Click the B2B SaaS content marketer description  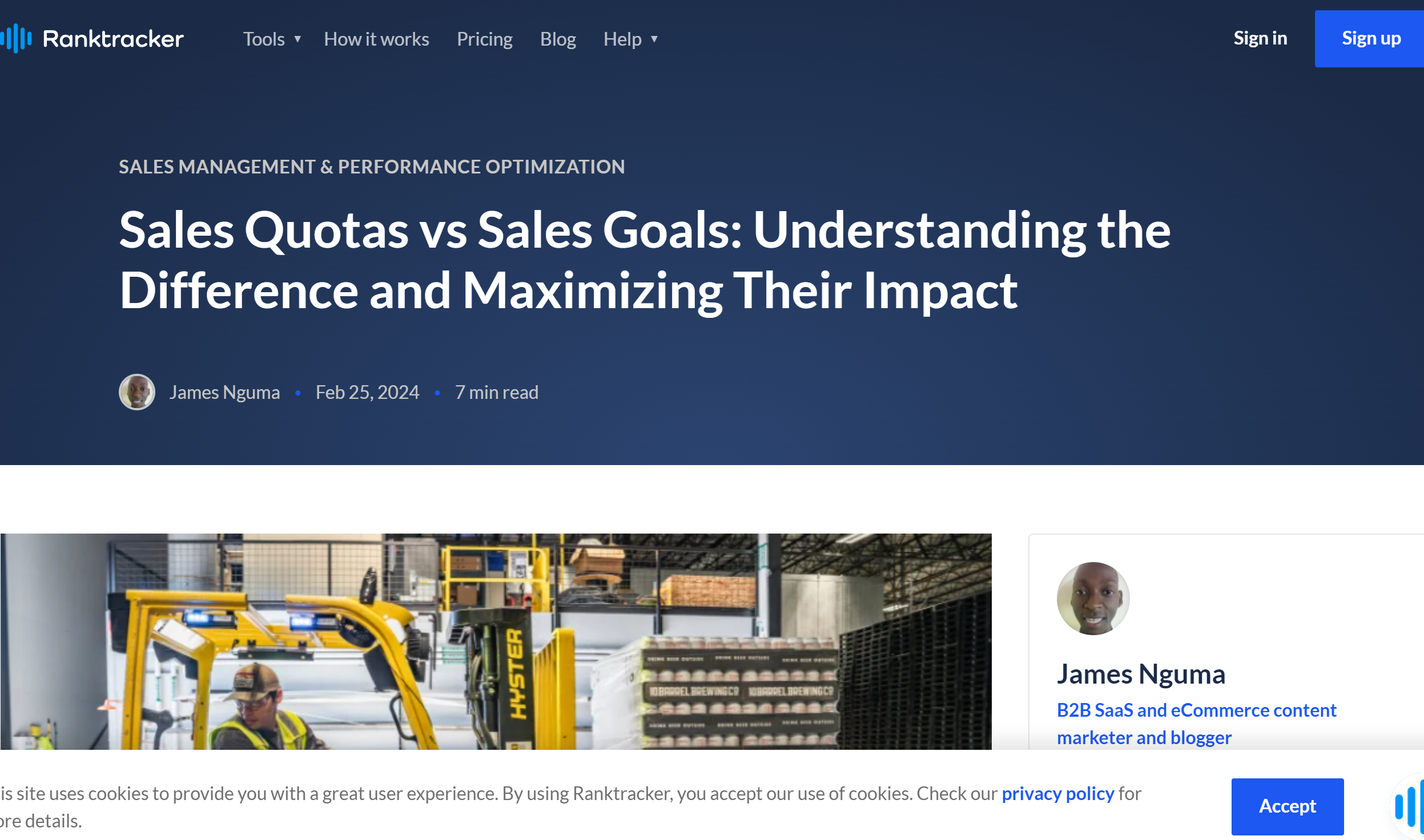[1196, 724]
